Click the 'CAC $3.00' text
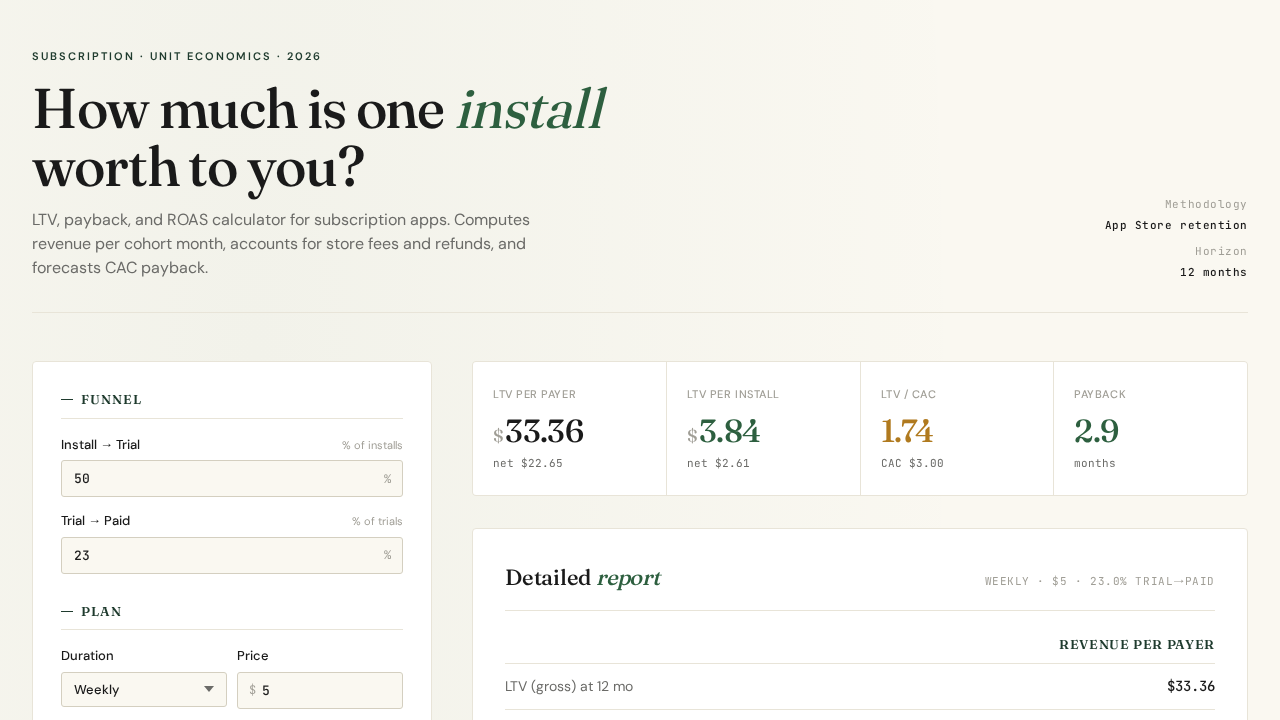This screenshot has height=720, width=1280. (912, 464)
